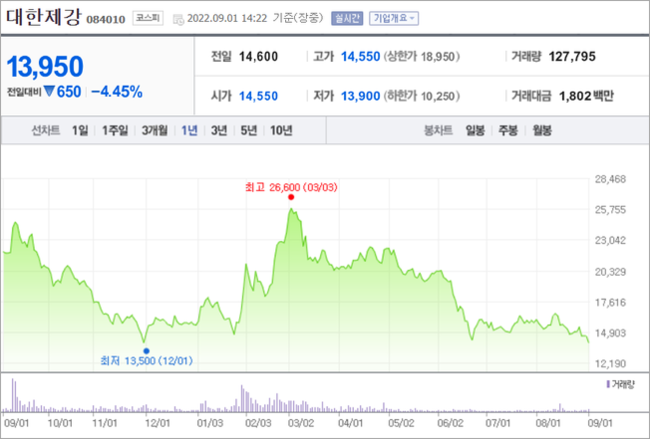Screen dimensions: 650x439
Task: Select the 1주일 line chart tab
Action: click(x=115, y=131)
